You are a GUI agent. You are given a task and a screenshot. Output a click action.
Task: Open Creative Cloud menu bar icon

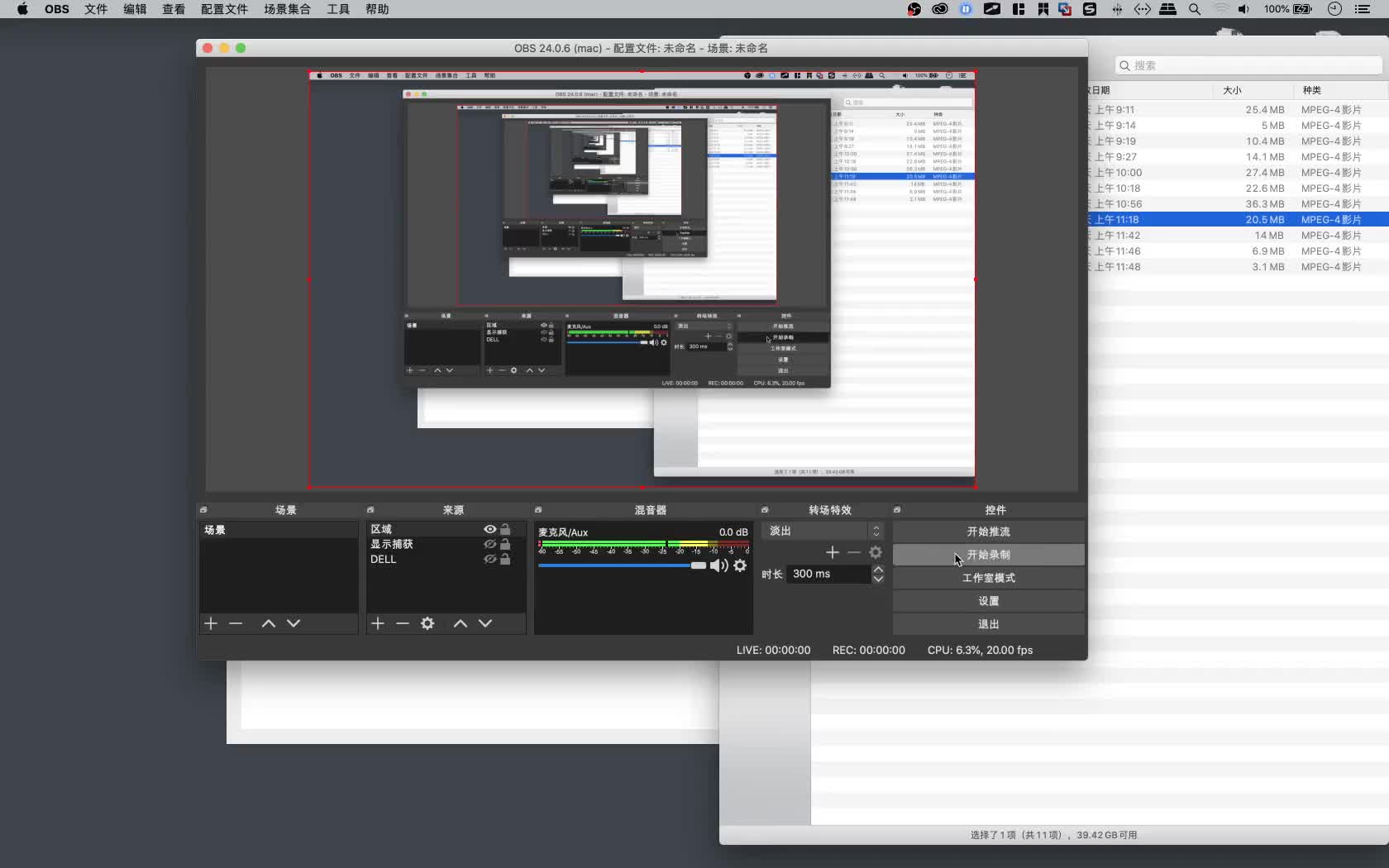[940, 9]
